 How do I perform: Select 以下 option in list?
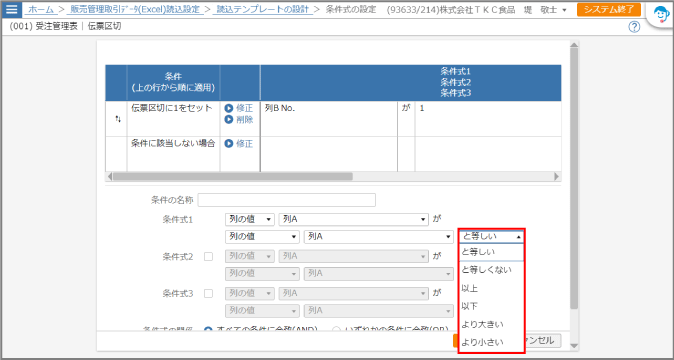[x=491, y=306]
